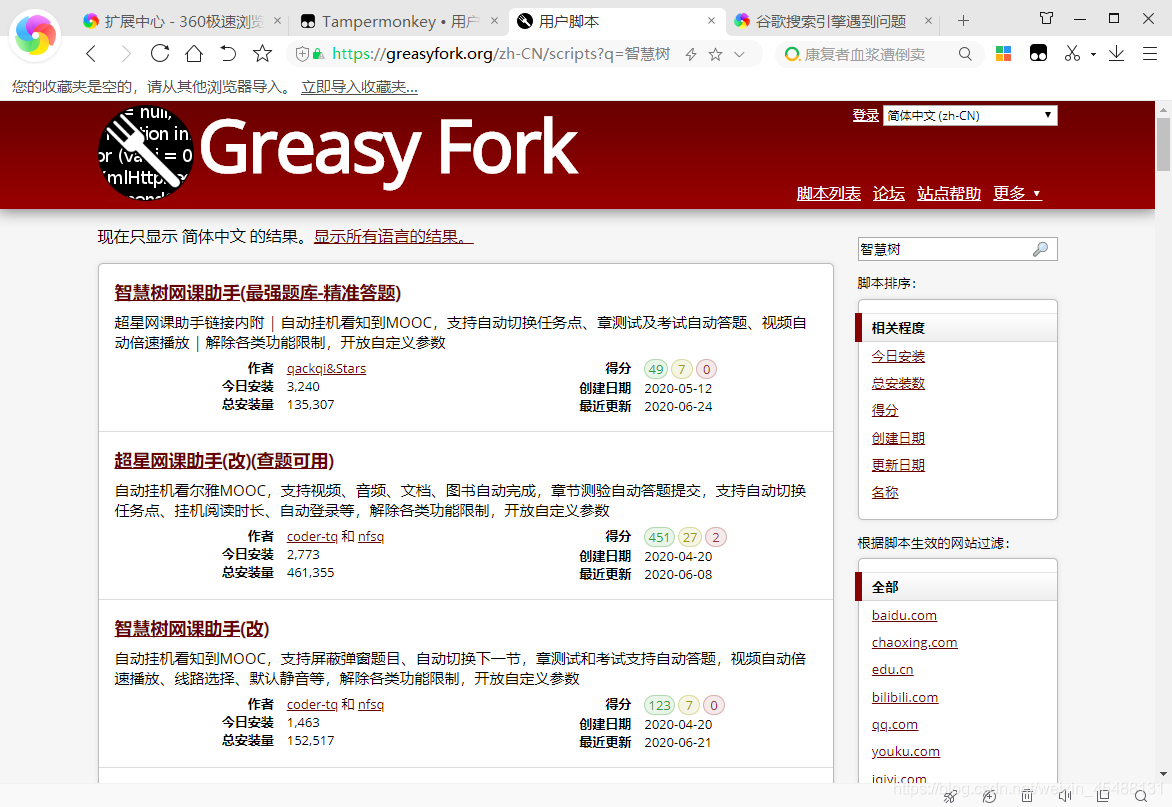Viewport: 1172px width, 807px height.
Task: Click 立即导入收藏夹 link
Action: pyautogui.click(x=360, y=87)
